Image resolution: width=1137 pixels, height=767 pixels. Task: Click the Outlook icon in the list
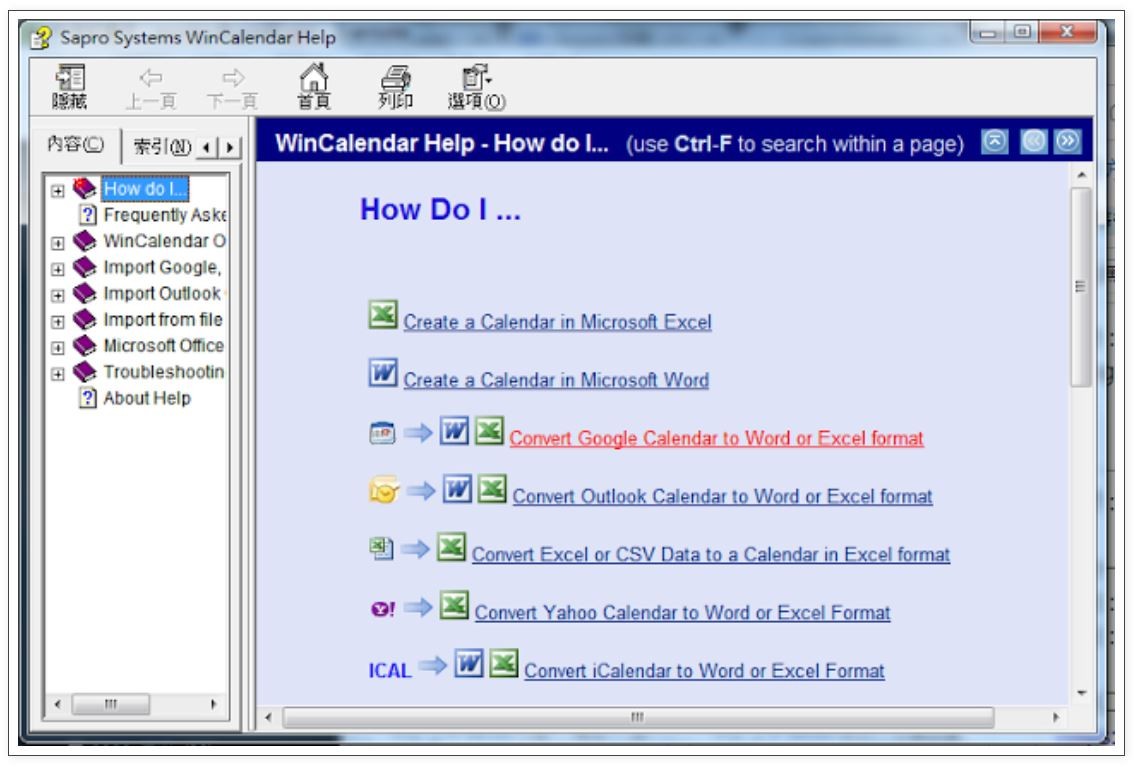(x=384, y=490)
